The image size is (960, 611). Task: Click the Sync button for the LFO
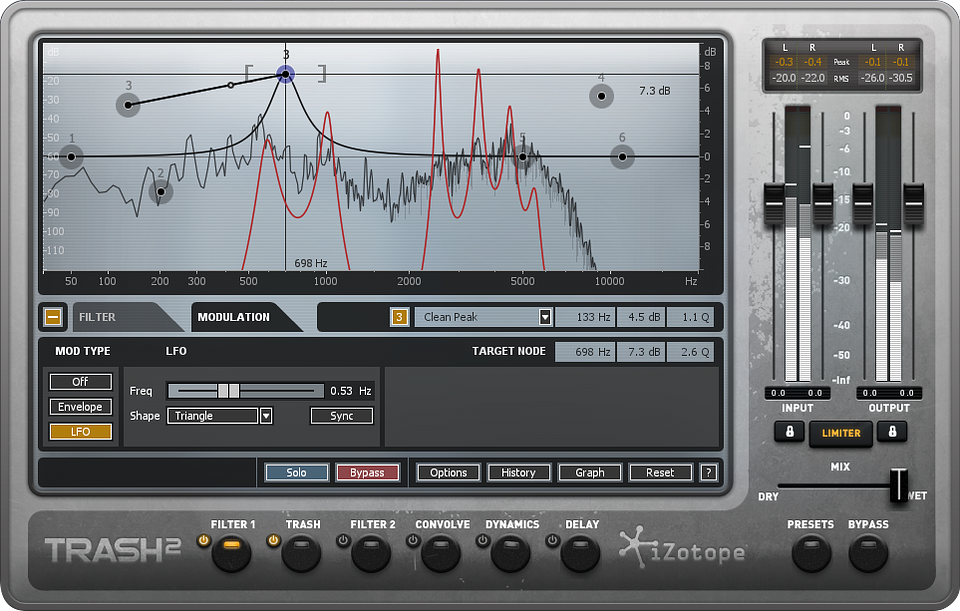click(341, 415)
